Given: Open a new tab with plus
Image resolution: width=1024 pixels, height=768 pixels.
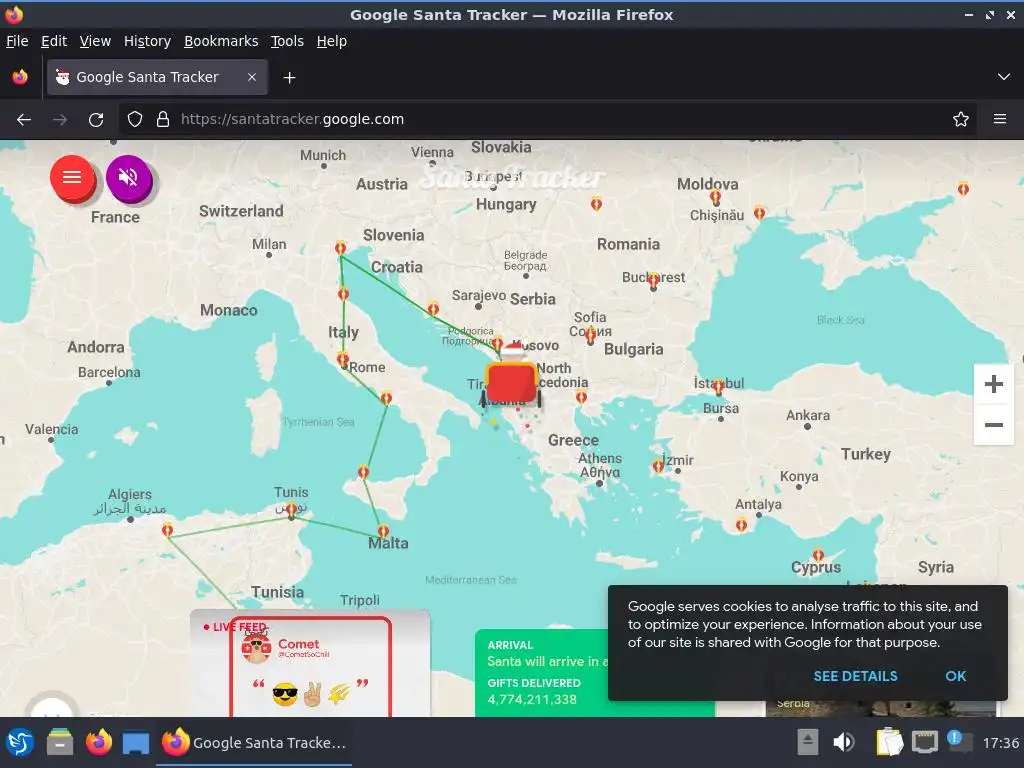Looking at the screenshot, I should coord(289,78).
